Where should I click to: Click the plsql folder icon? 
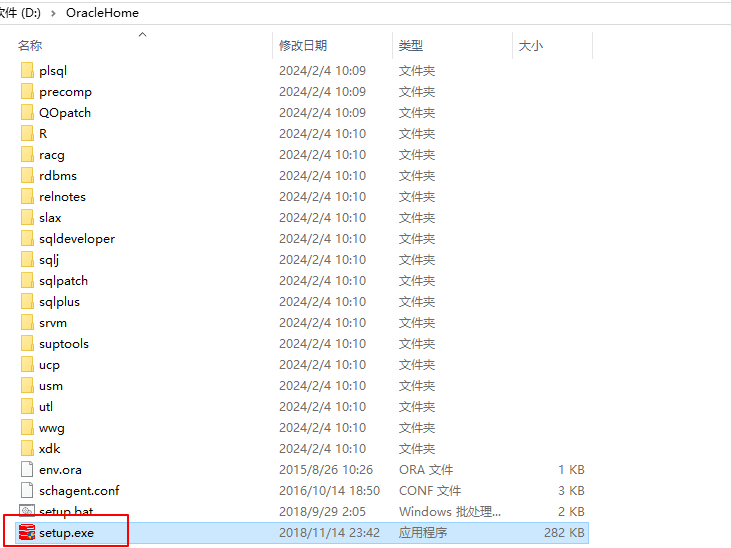click(x=27, y=70)
